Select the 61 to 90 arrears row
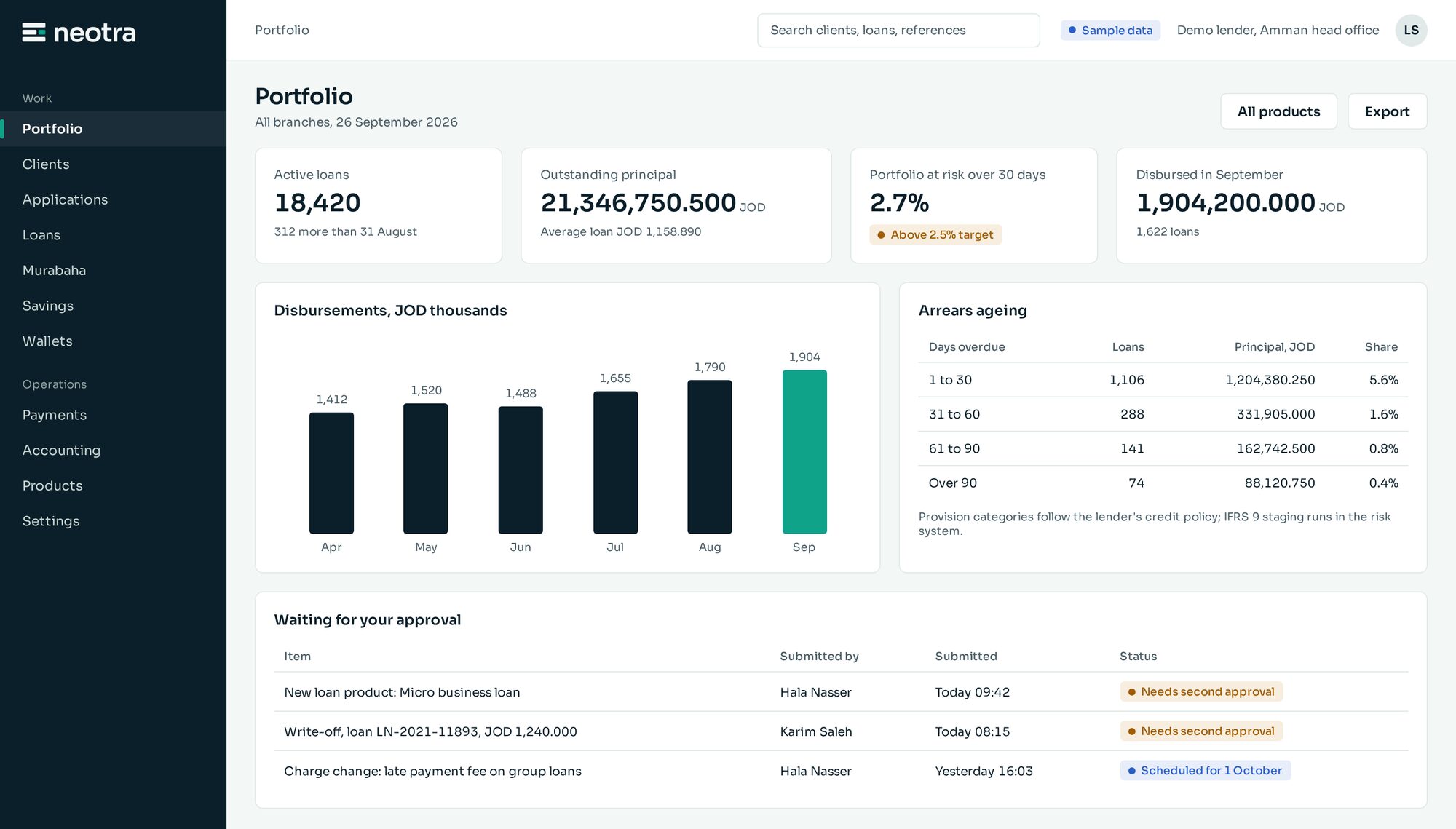 [x=1163, y=448]
